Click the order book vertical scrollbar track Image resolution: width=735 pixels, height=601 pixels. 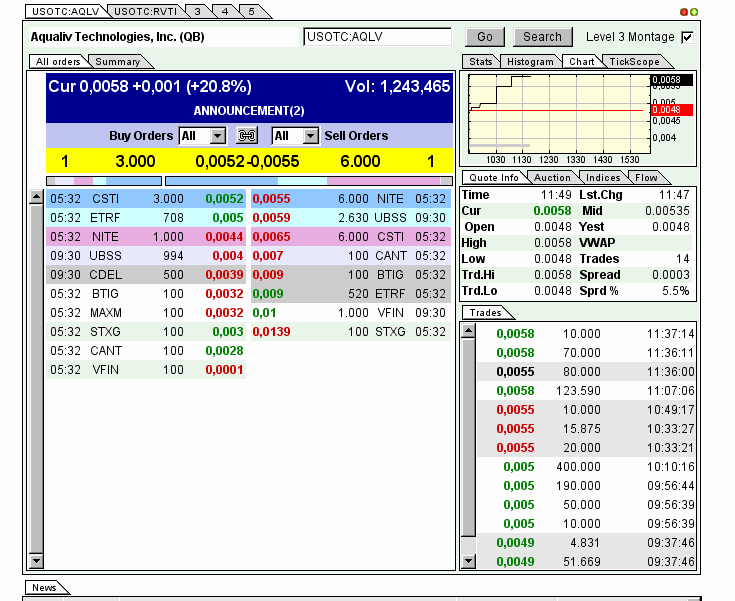(x=36, y=379)
